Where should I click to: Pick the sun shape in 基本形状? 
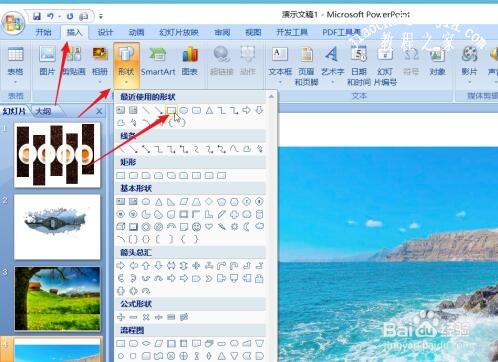[234, 227]
